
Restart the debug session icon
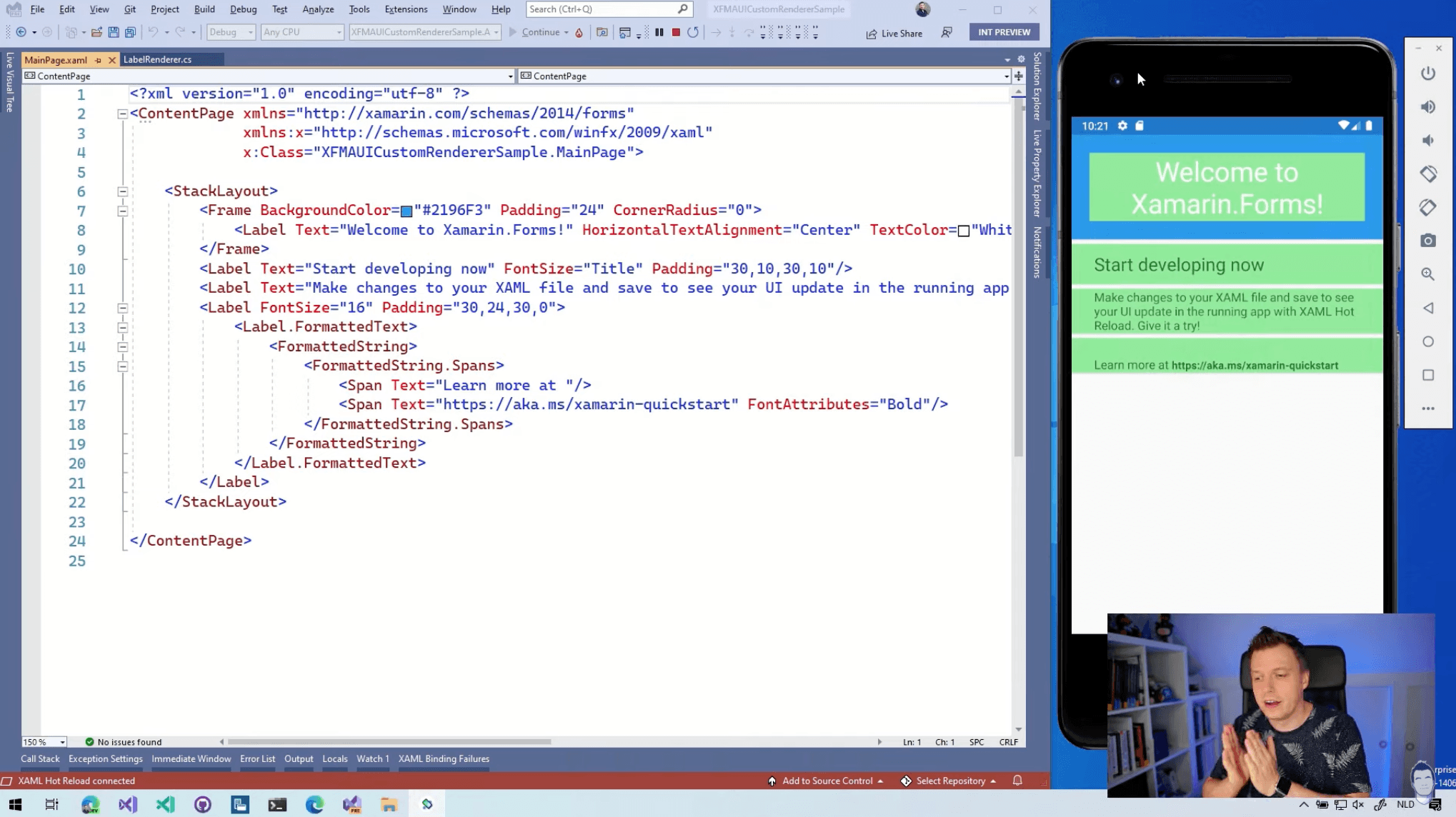click(x=693, y=32)
